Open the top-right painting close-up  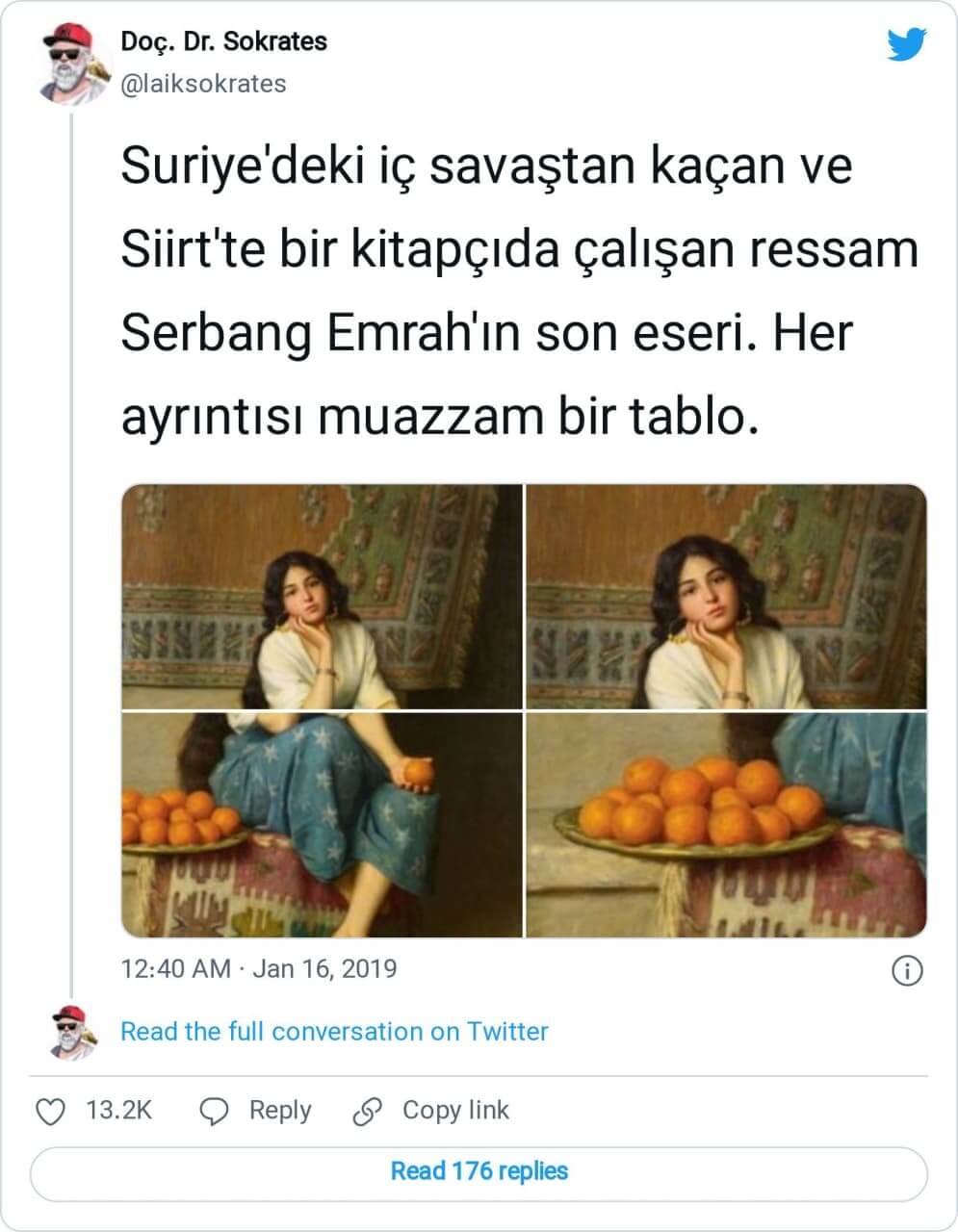[726, 597]
